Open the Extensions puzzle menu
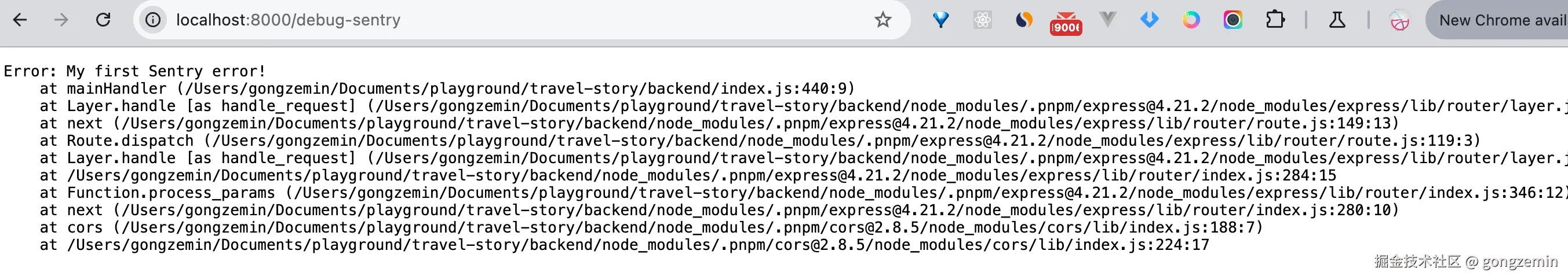The height and width of the screenshot is (280, 1568). [x=1275, y=20]
